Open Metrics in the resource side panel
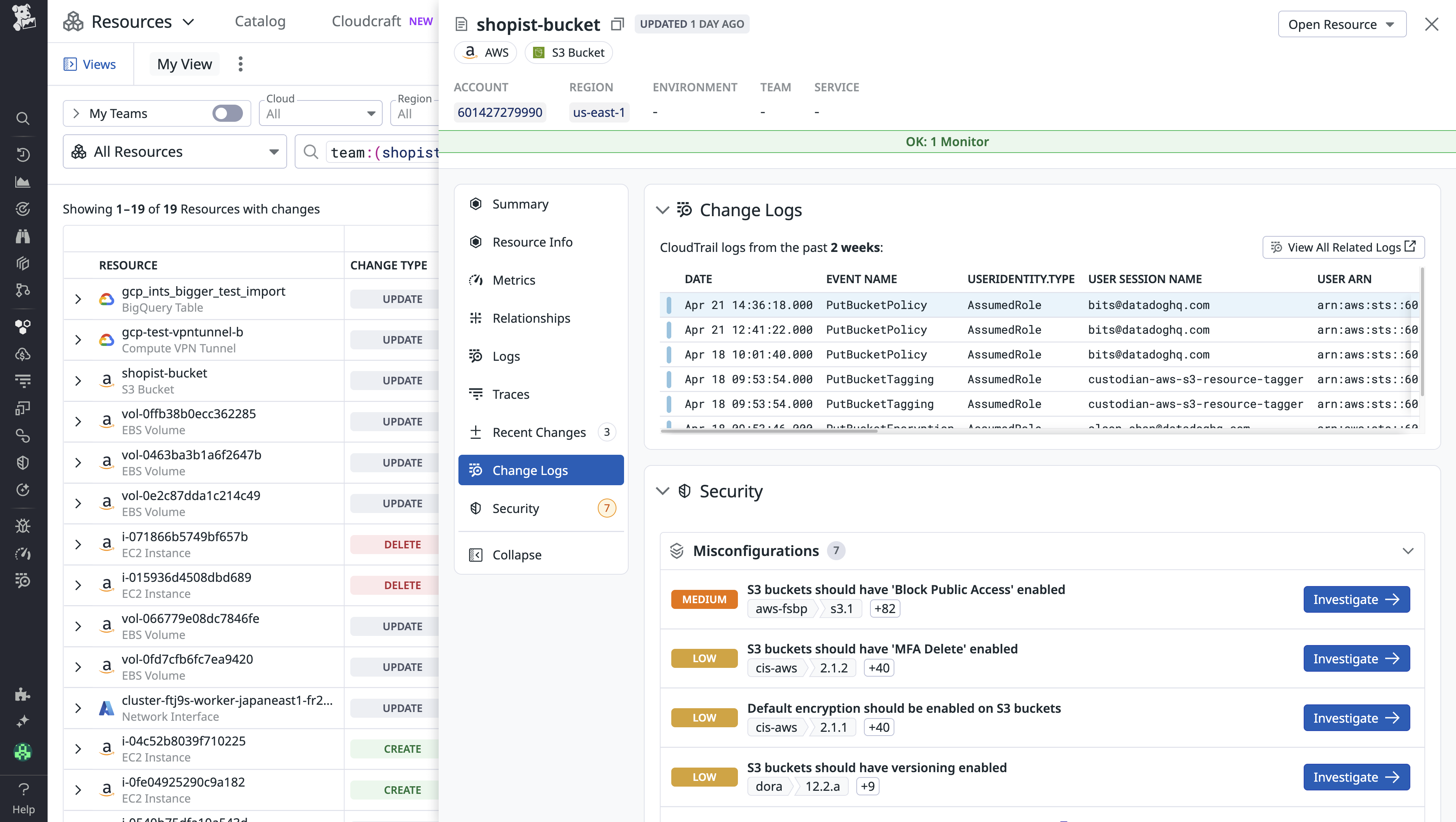 click(x=514, y=280)
